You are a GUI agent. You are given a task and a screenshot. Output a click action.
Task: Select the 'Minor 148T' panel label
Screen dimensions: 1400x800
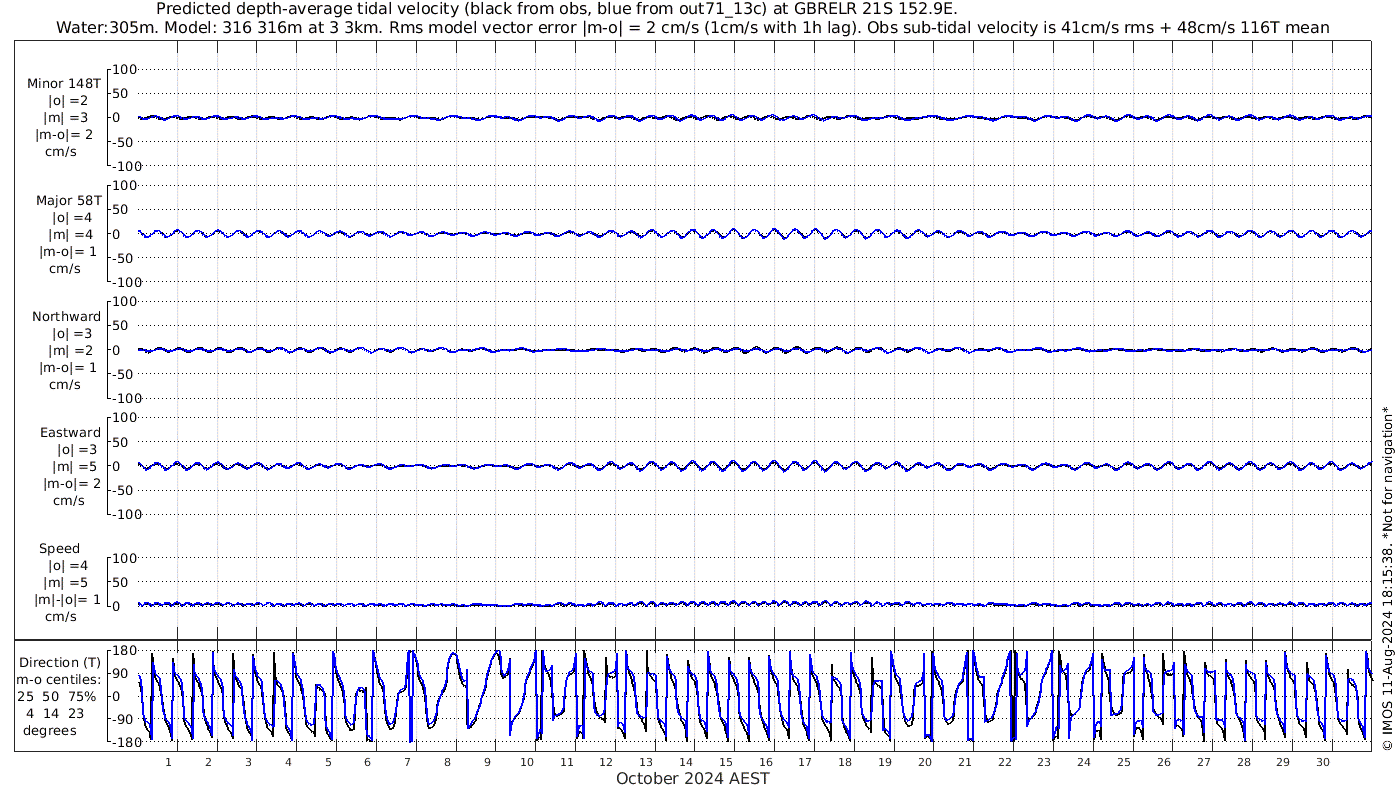64,84
